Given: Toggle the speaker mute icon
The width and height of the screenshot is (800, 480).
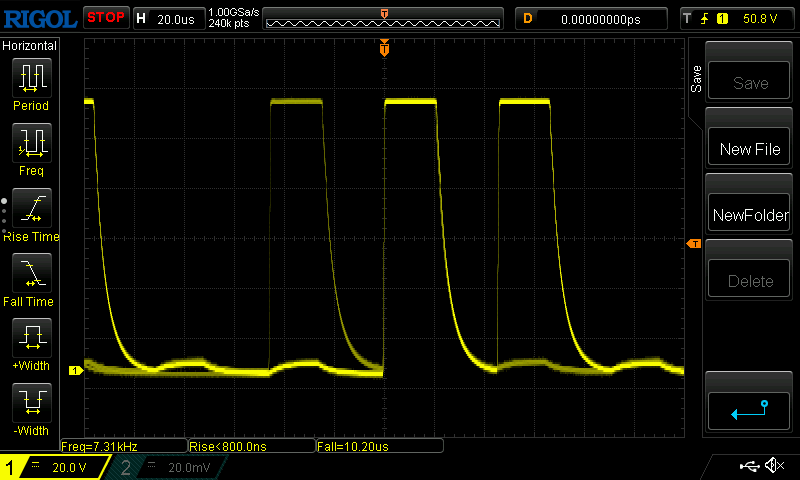Looking at the screenshot, I should 773,466.
